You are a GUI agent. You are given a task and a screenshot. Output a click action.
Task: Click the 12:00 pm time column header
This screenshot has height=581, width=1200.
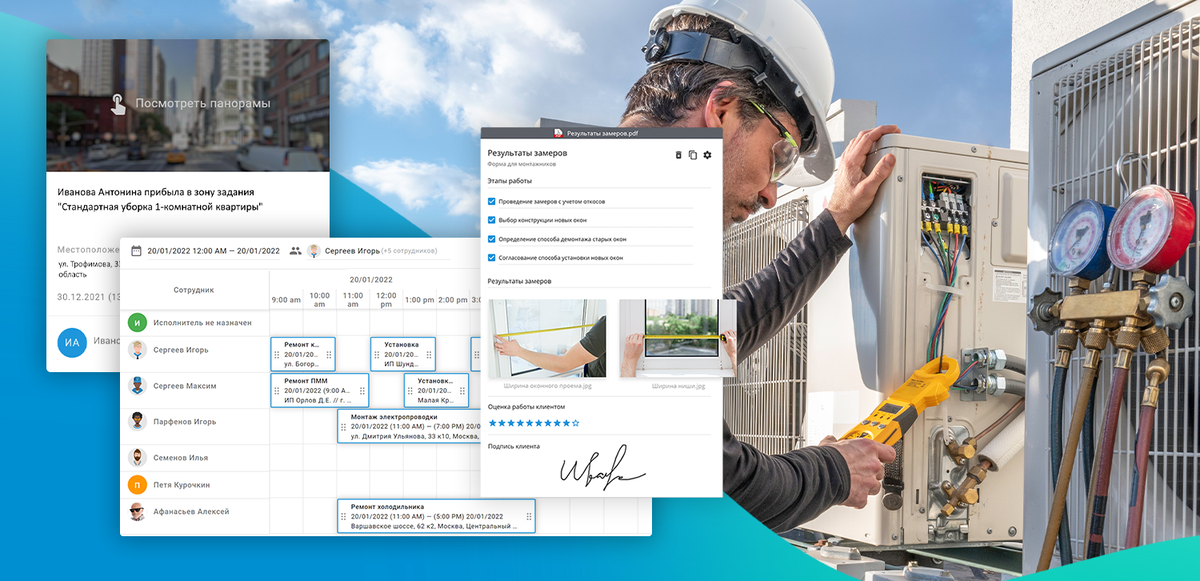click(385, 300)
